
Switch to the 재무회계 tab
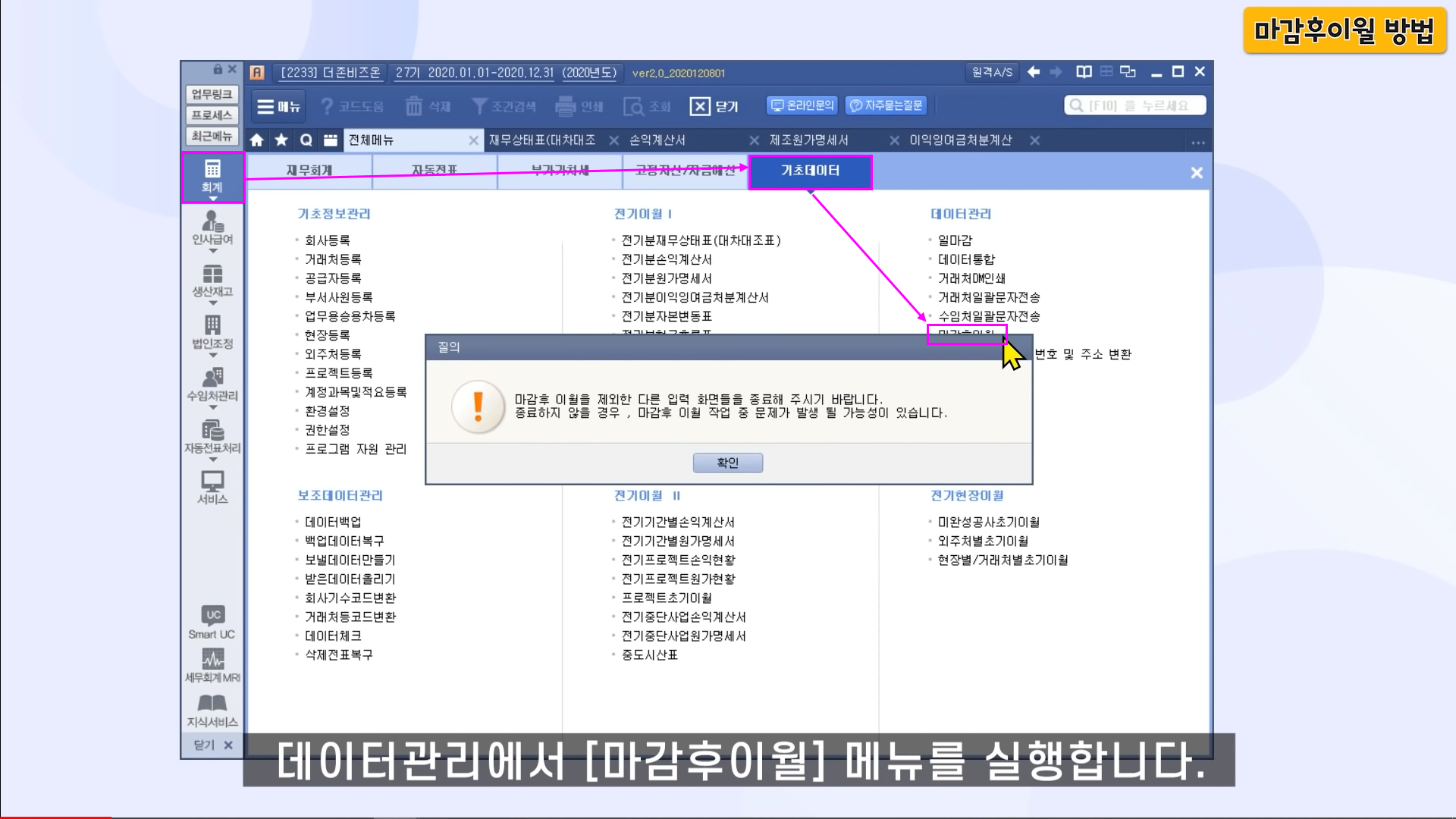(309, 171)
